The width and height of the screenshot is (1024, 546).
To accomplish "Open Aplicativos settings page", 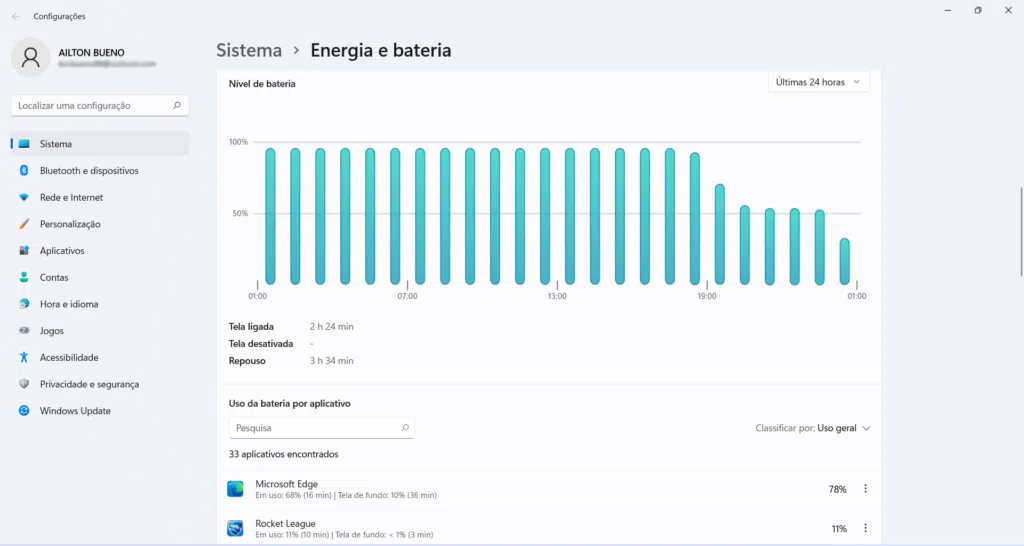I will (62, 251).
